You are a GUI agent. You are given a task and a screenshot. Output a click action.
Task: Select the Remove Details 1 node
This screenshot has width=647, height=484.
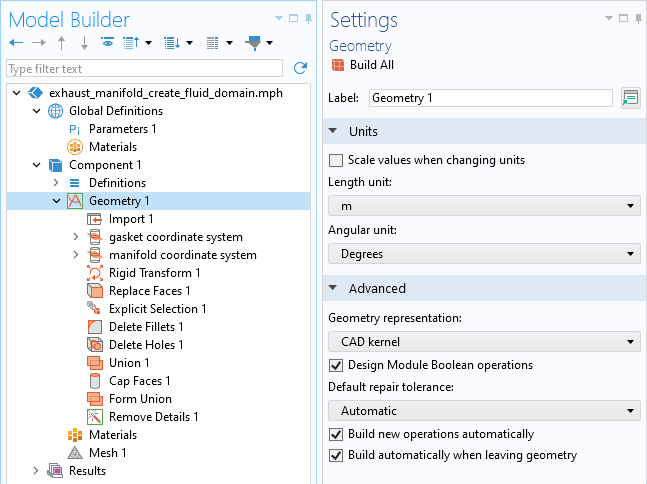pos(153,417)
